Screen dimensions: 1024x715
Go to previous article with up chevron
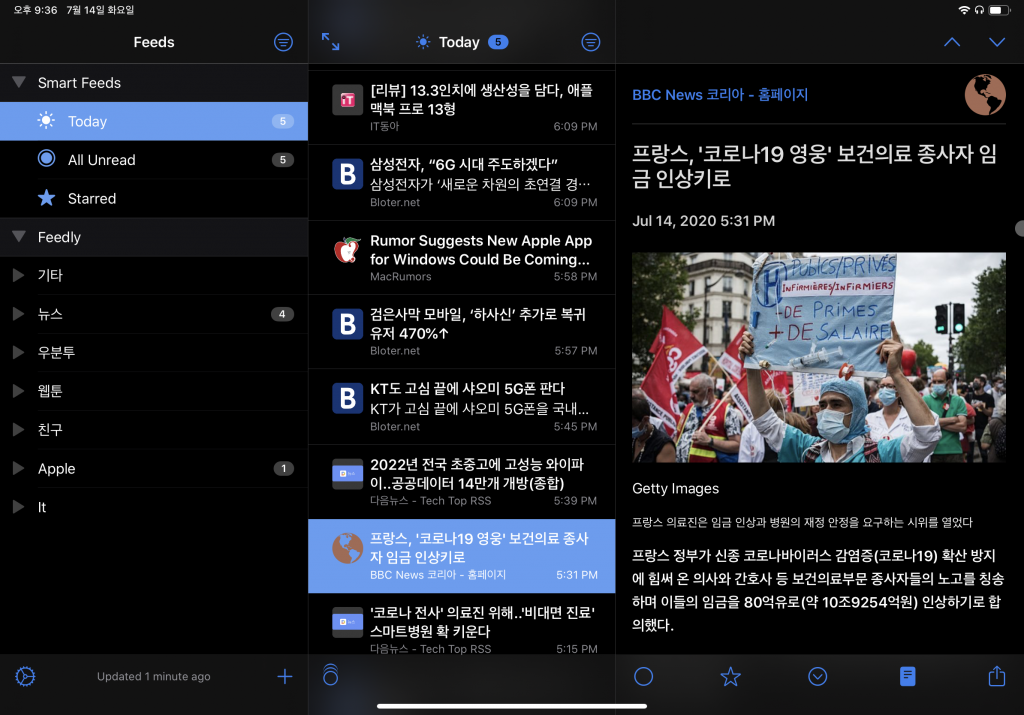pos(952,42)
